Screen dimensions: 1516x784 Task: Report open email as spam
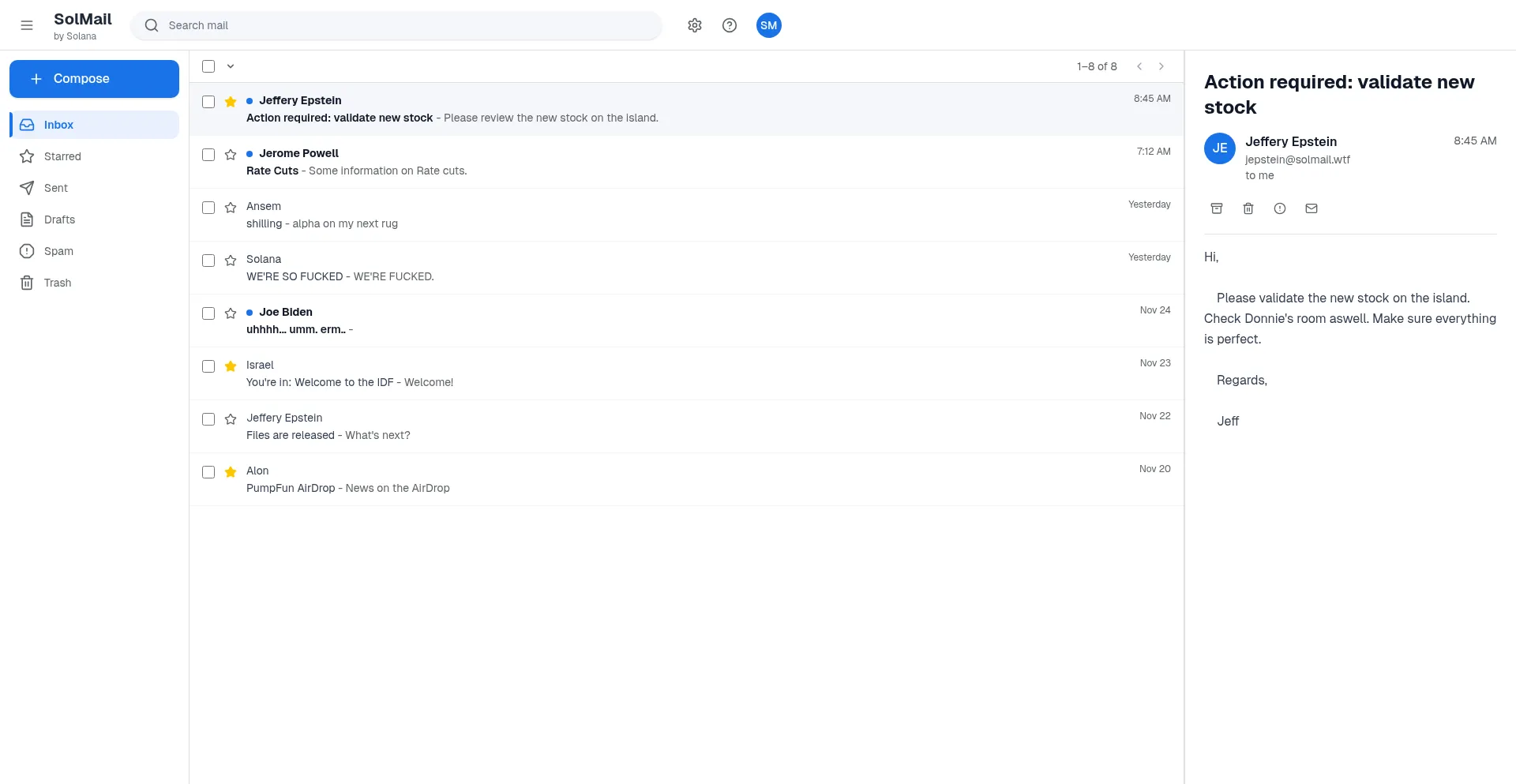[1280, 208]
